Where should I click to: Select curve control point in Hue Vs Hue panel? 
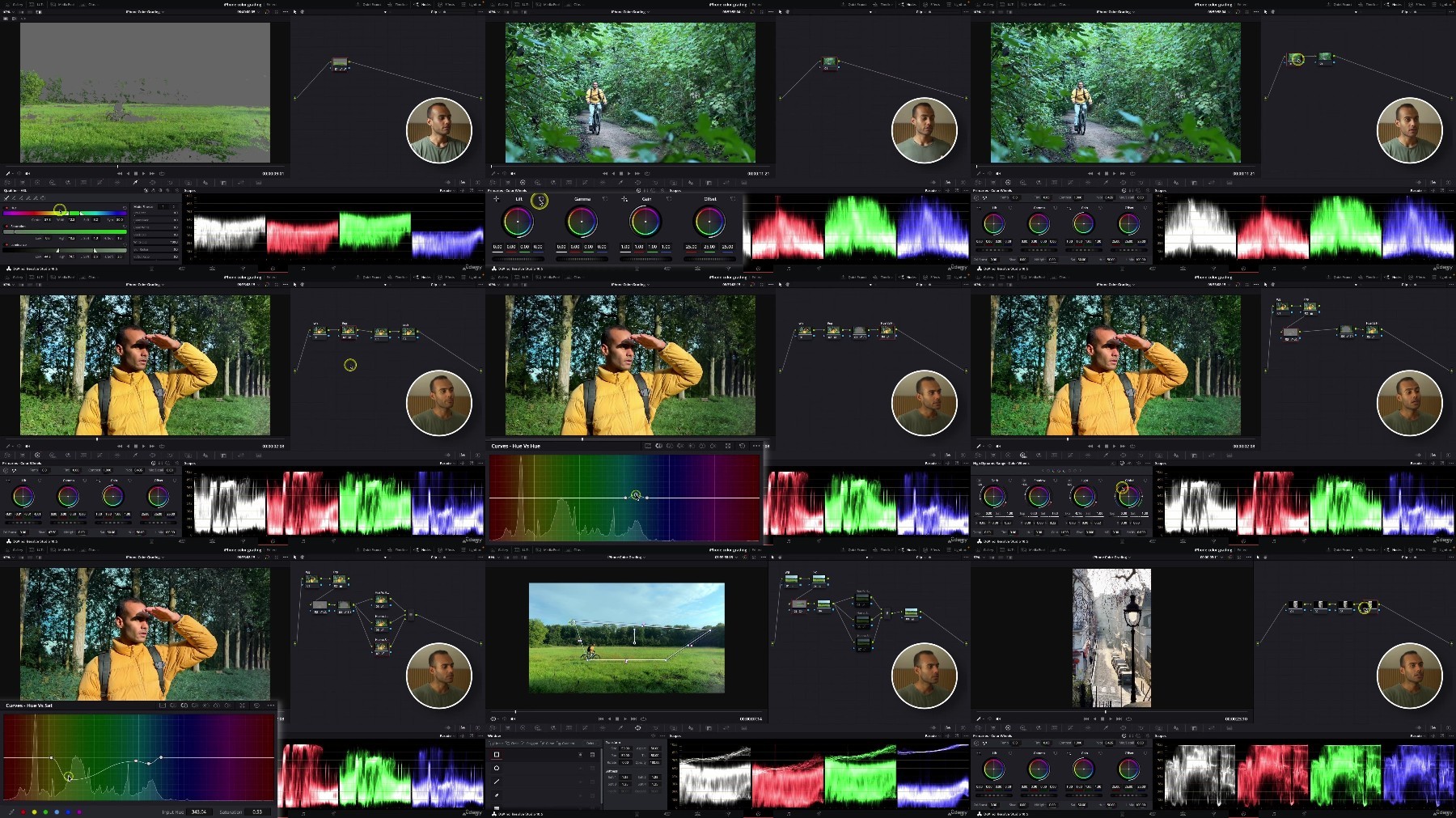pos(636,495)
